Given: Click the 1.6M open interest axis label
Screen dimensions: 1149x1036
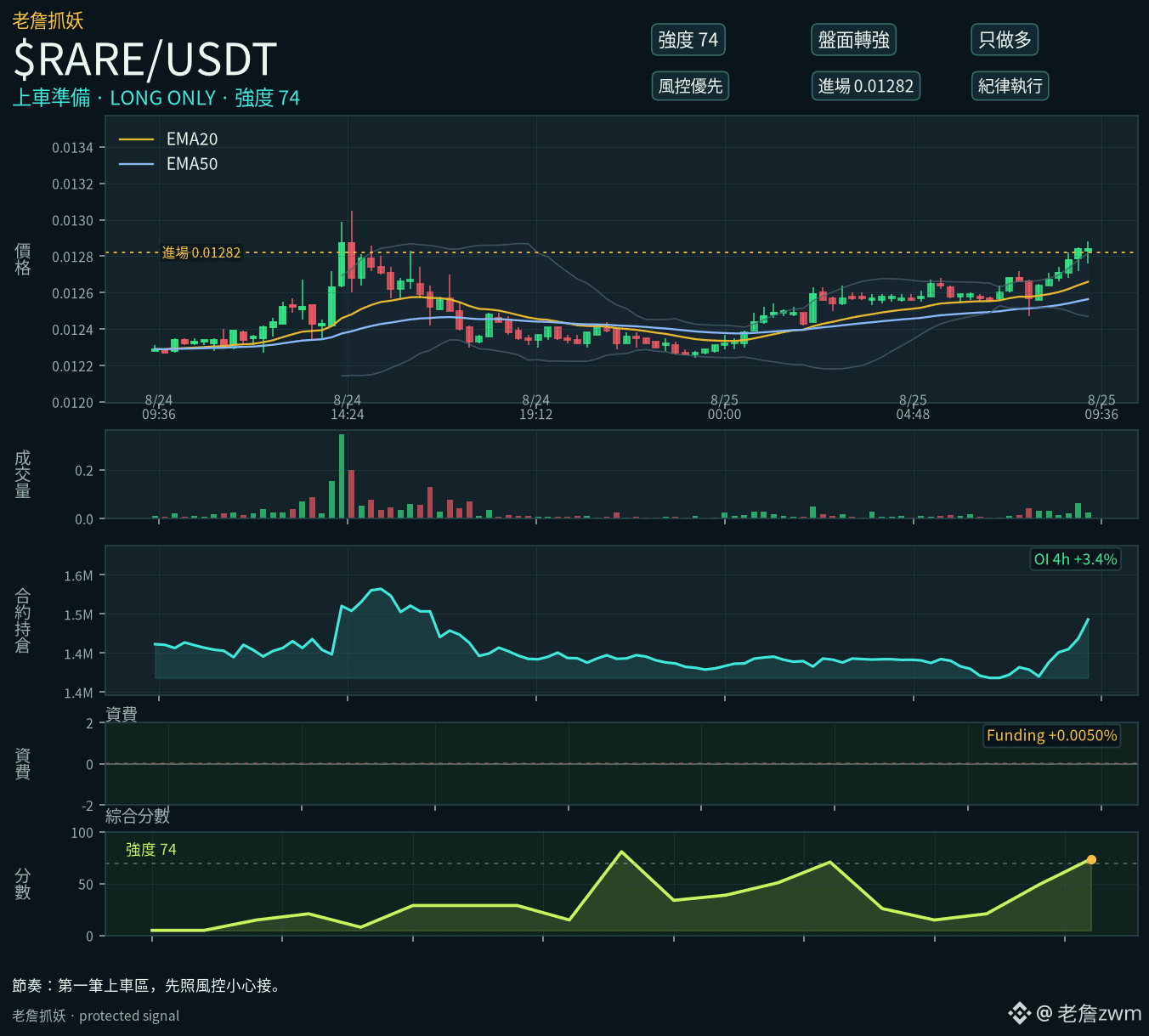Looking at the screenshot, I should pyautogui.click(x=78, y=576).
